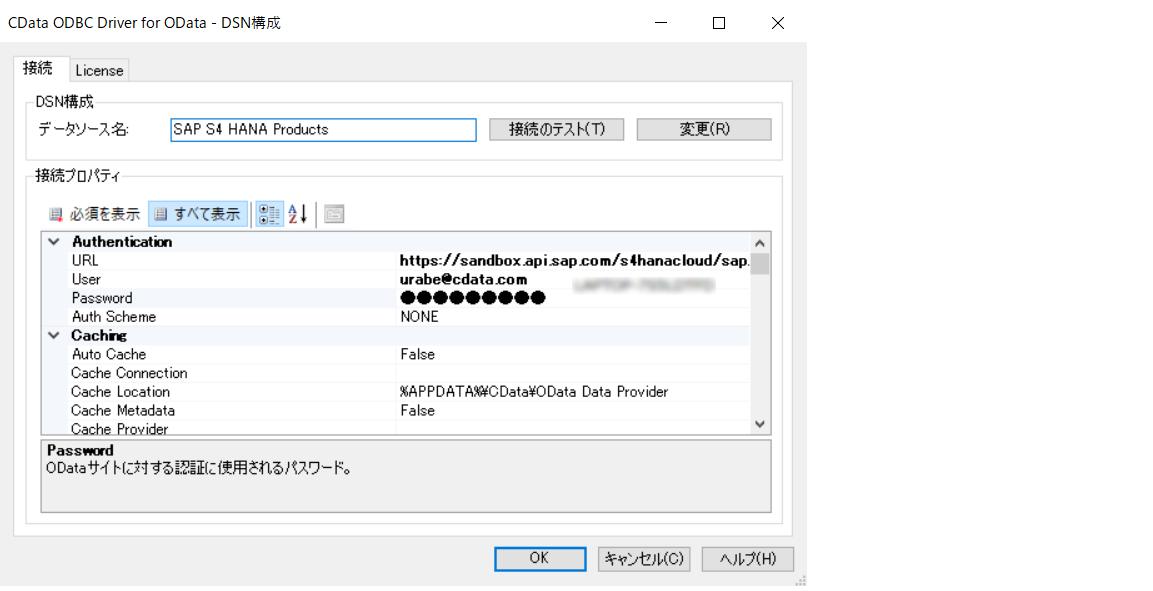Open the property pages icon
The image size is (1153, 591).
point(335,214)
